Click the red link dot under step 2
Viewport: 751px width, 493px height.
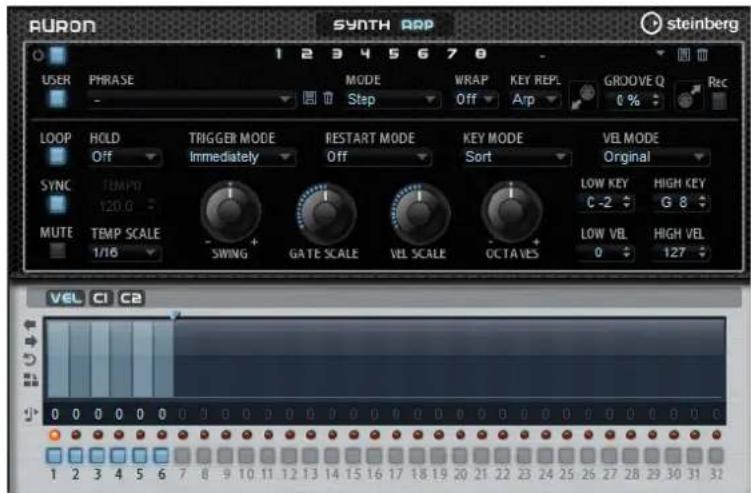point(76,435)
